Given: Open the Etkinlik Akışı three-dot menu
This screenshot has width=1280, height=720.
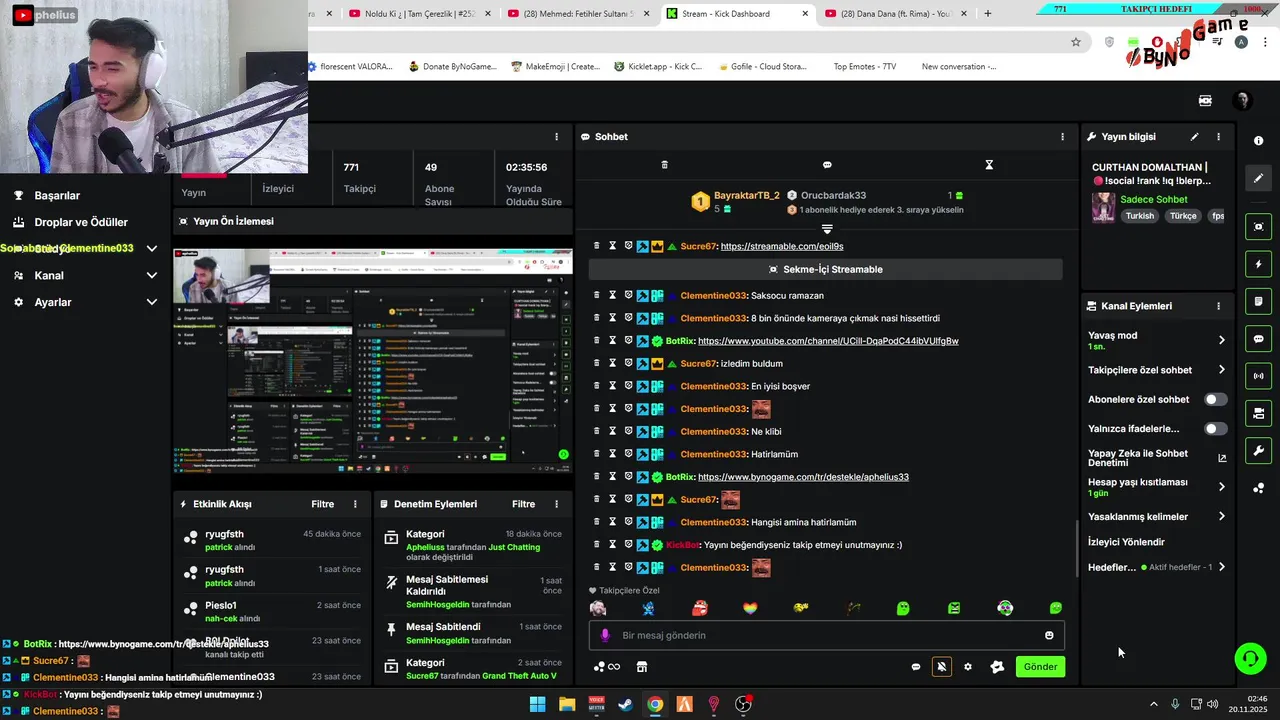Looking at the screenshot, I should [355, 504].
